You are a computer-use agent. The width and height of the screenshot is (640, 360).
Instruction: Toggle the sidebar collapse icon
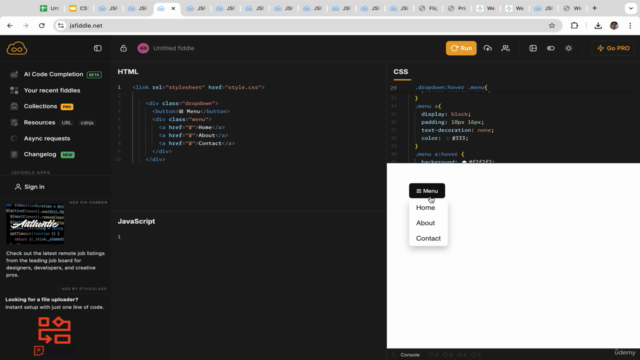[x=98, y=48]
